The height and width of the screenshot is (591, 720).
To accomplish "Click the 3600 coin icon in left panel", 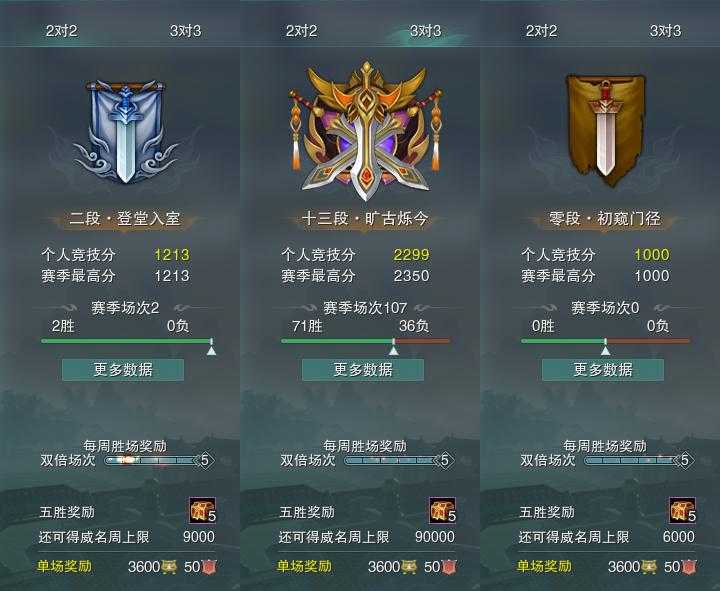I will tap(169, 567).
